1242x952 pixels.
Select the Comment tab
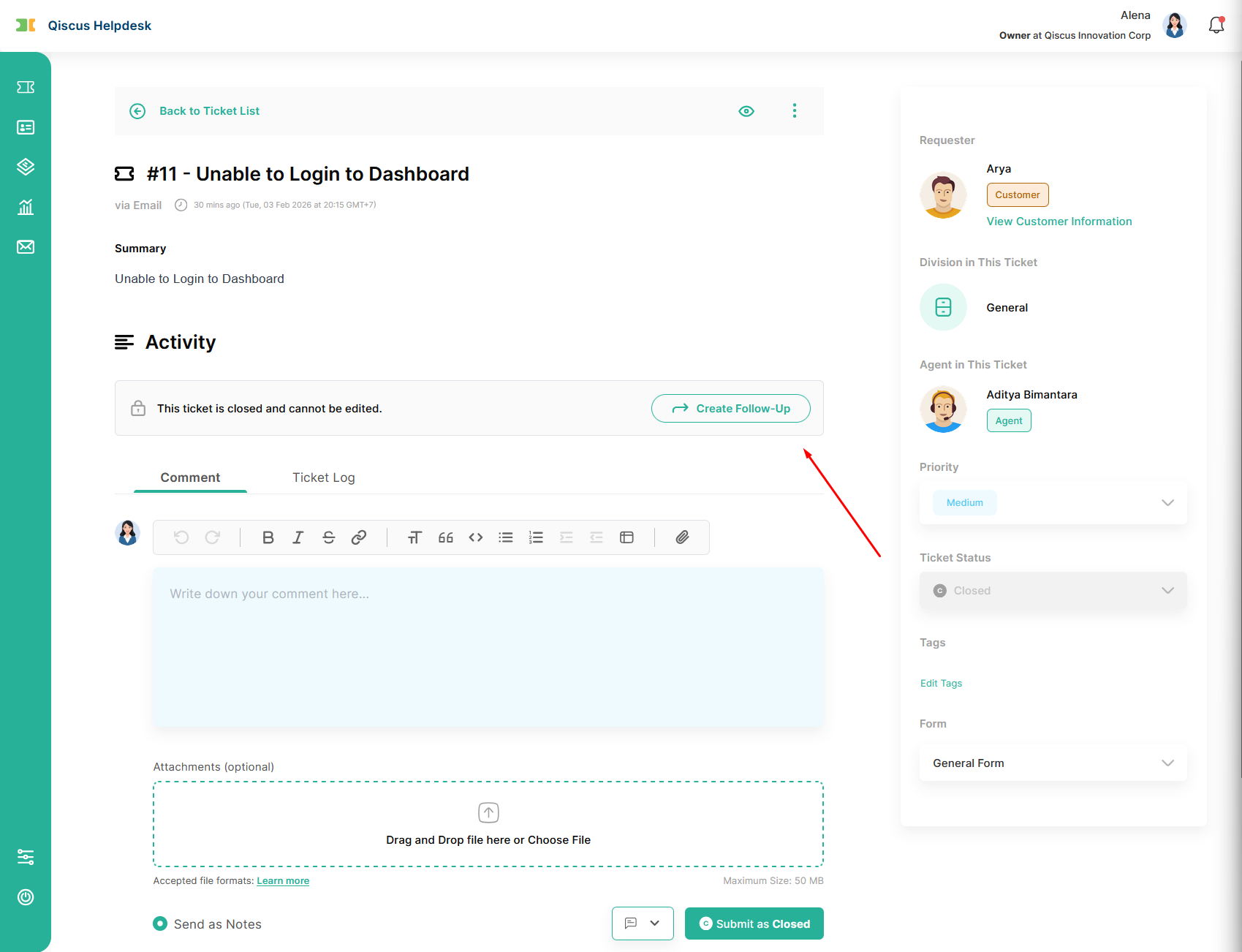[x=190, y=477]
